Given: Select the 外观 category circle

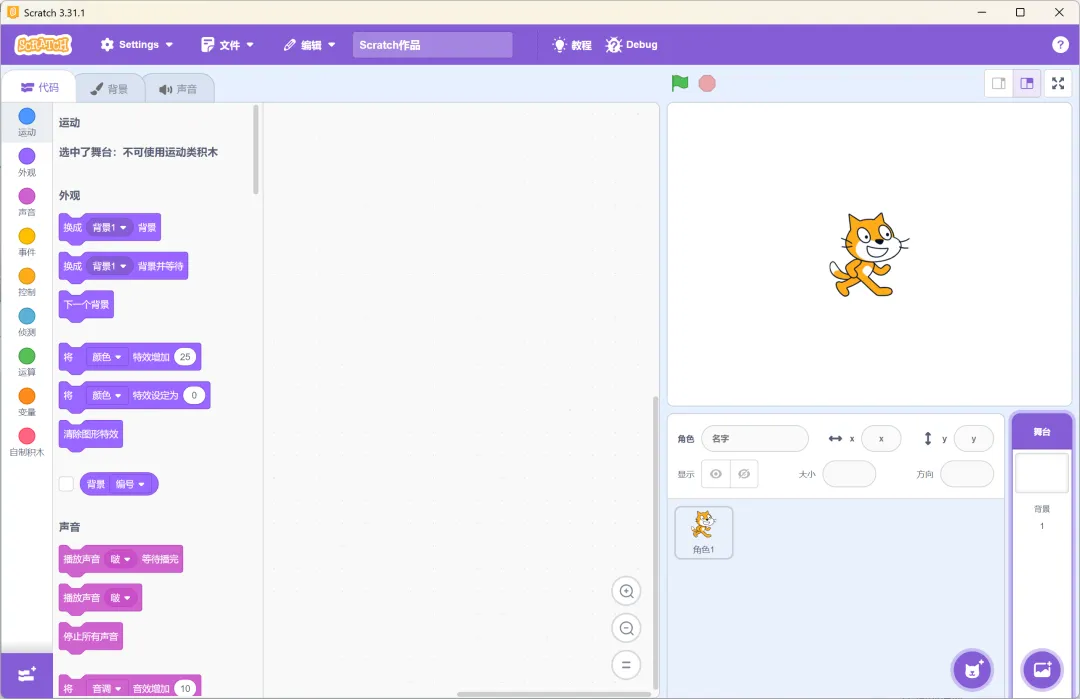Looking at the screenshot, I should [27, 156].
